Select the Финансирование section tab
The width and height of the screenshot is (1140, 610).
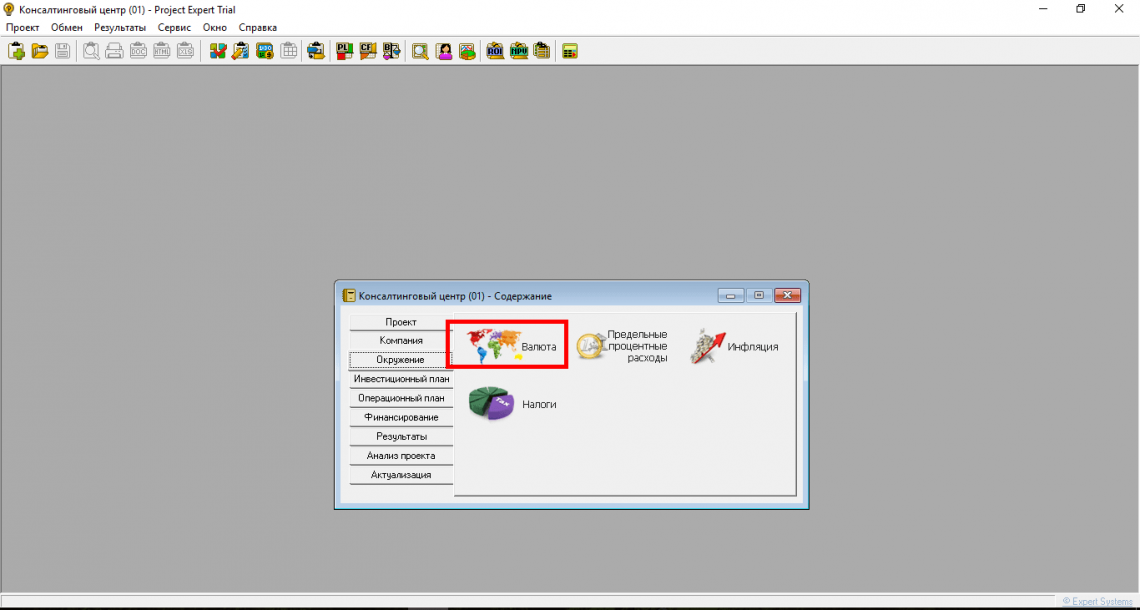tap(401, 417)
